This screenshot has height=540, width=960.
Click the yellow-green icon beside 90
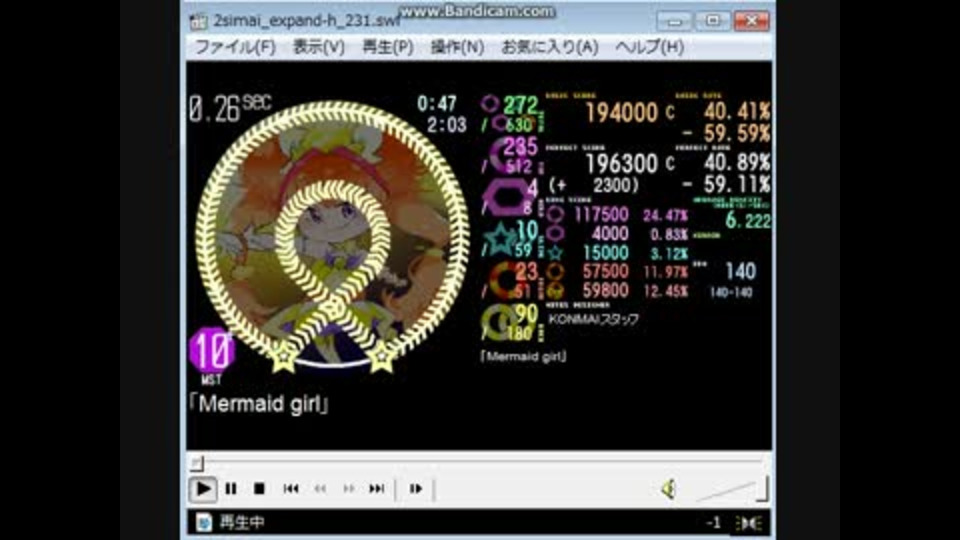(498, 322)
